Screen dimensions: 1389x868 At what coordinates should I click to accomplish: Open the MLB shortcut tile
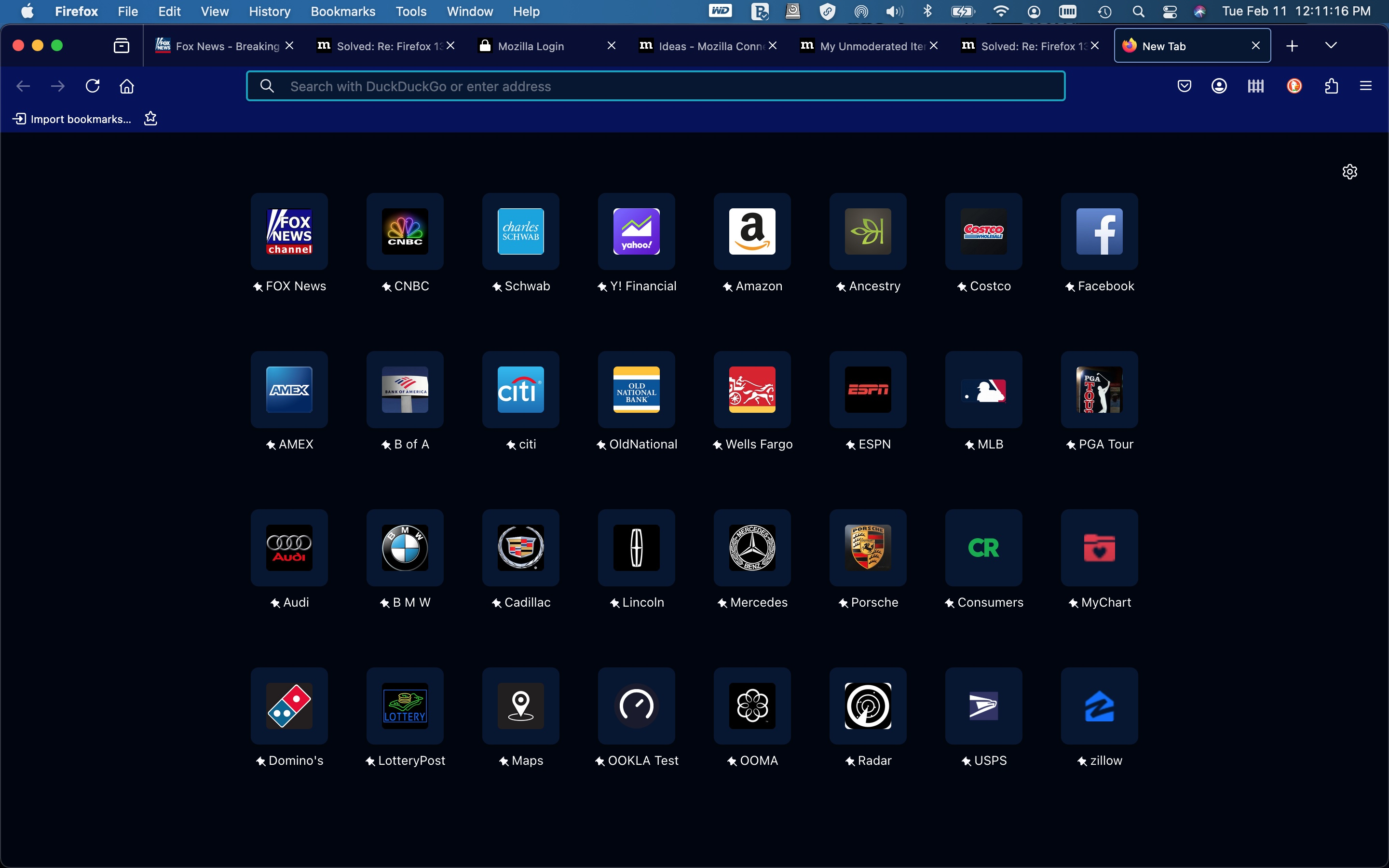984,390
